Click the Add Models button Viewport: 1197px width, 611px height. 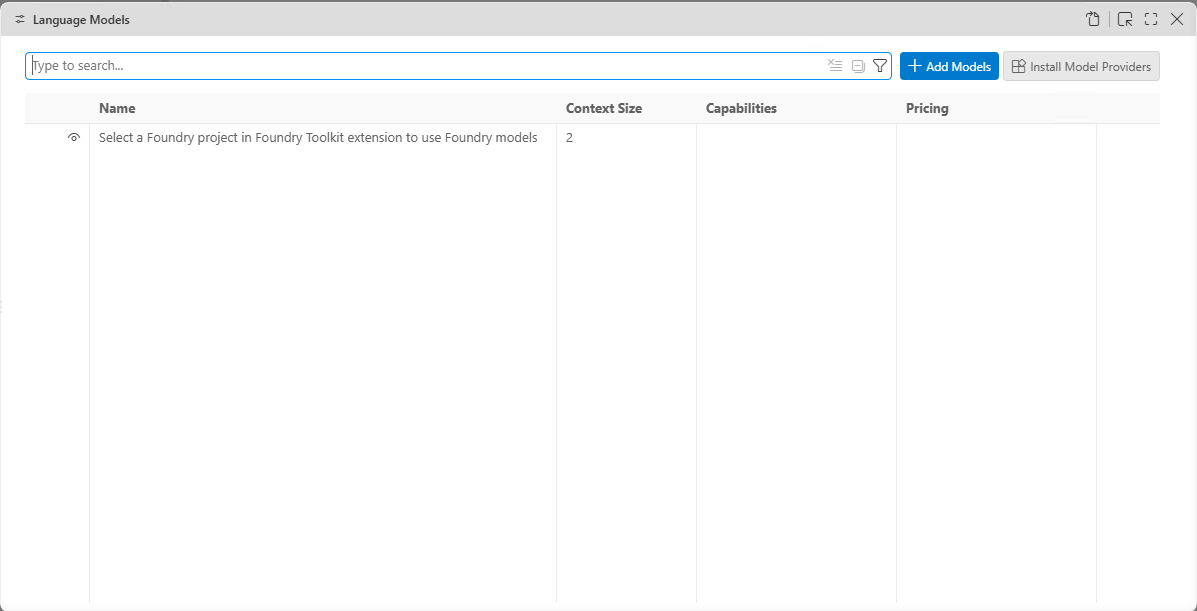pyautogui.click(x=949, y=66)
